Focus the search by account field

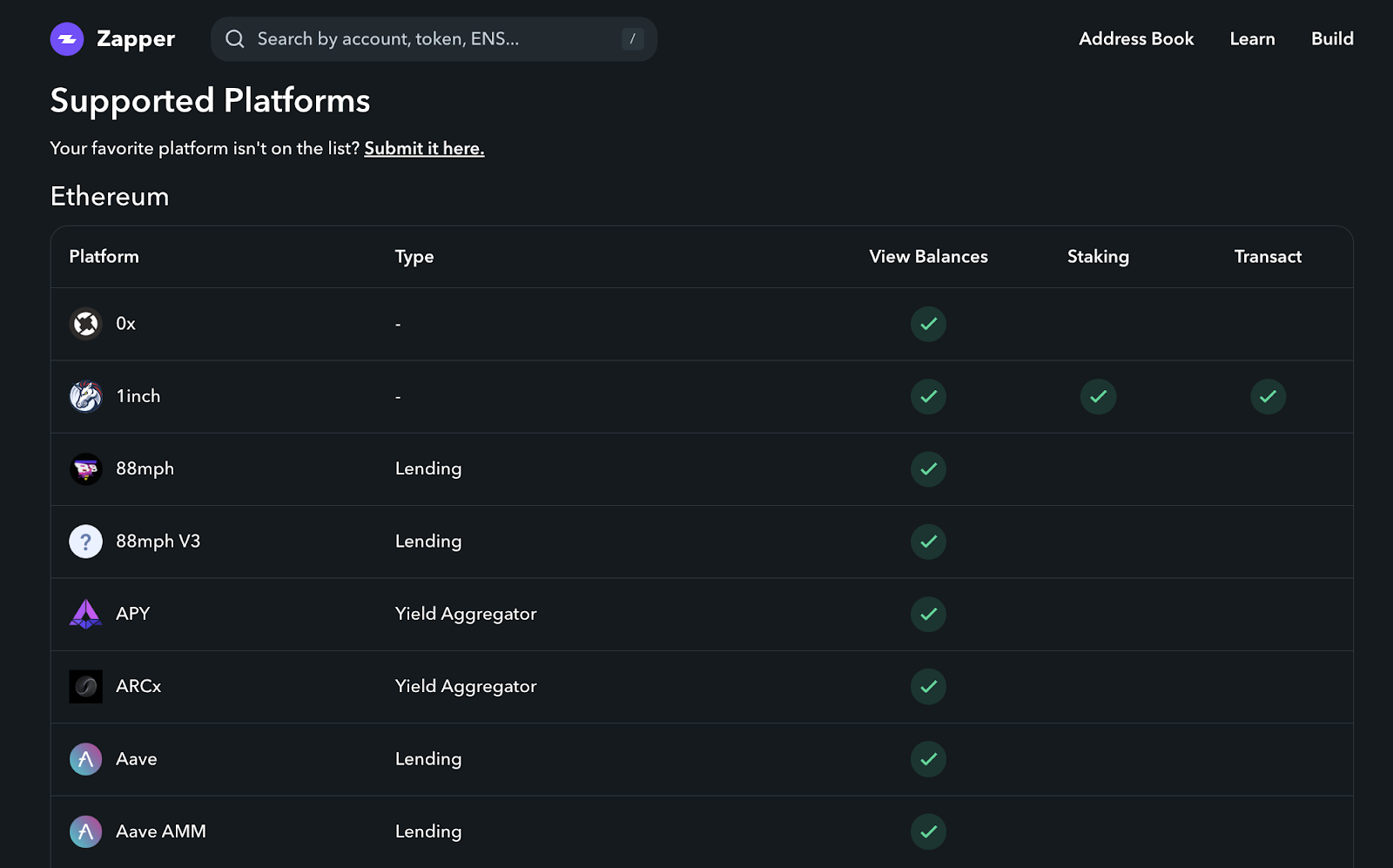point(434,39)
